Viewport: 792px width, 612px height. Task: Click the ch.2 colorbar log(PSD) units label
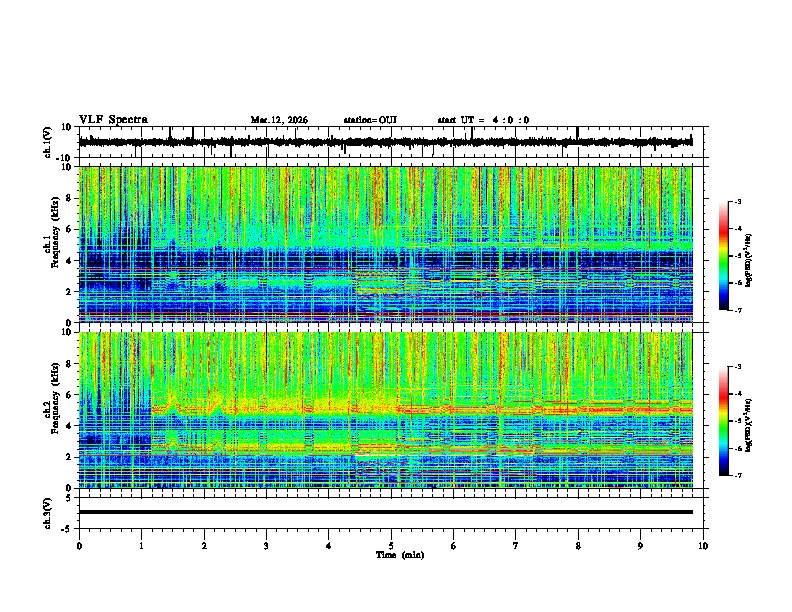tap(749, 425)
